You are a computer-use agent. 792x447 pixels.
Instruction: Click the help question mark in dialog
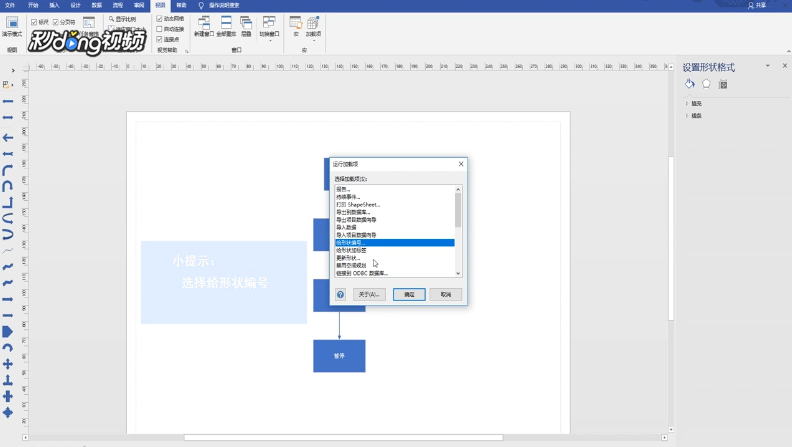tap(340, 294)
